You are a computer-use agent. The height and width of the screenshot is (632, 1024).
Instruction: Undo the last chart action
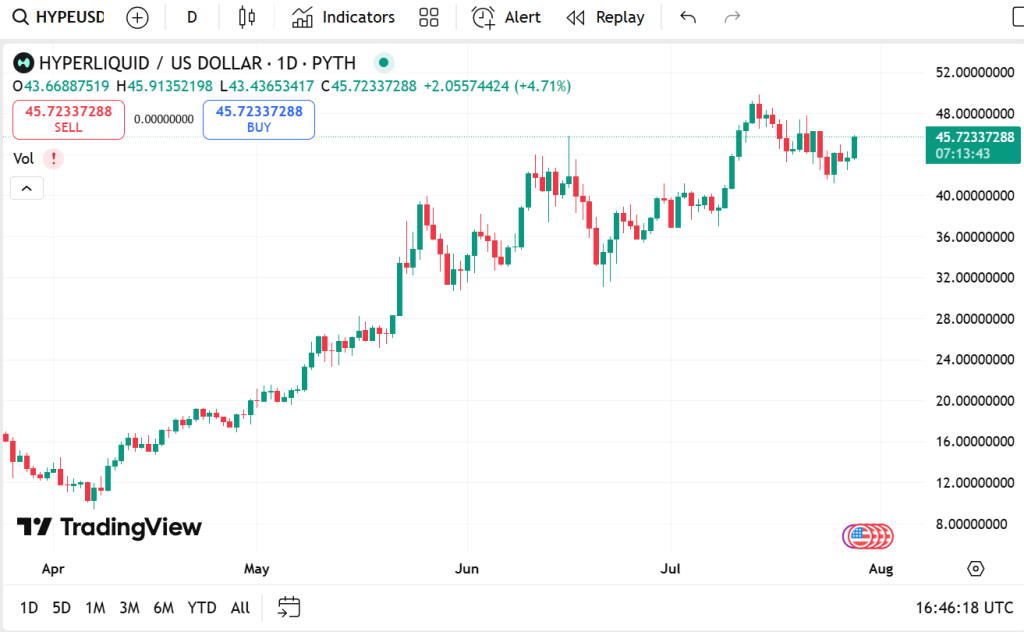(688, 17)
